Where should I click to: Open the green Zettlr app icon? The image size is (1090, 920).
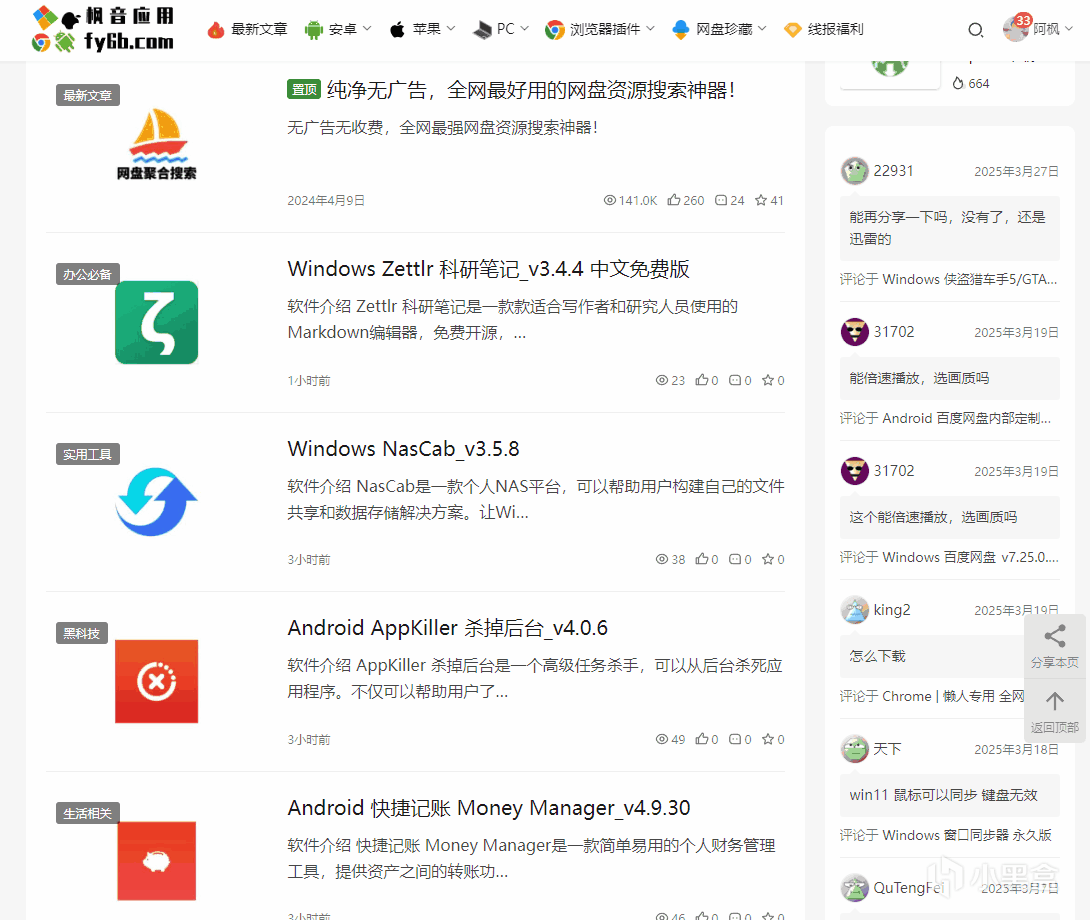tap(156, 322)
